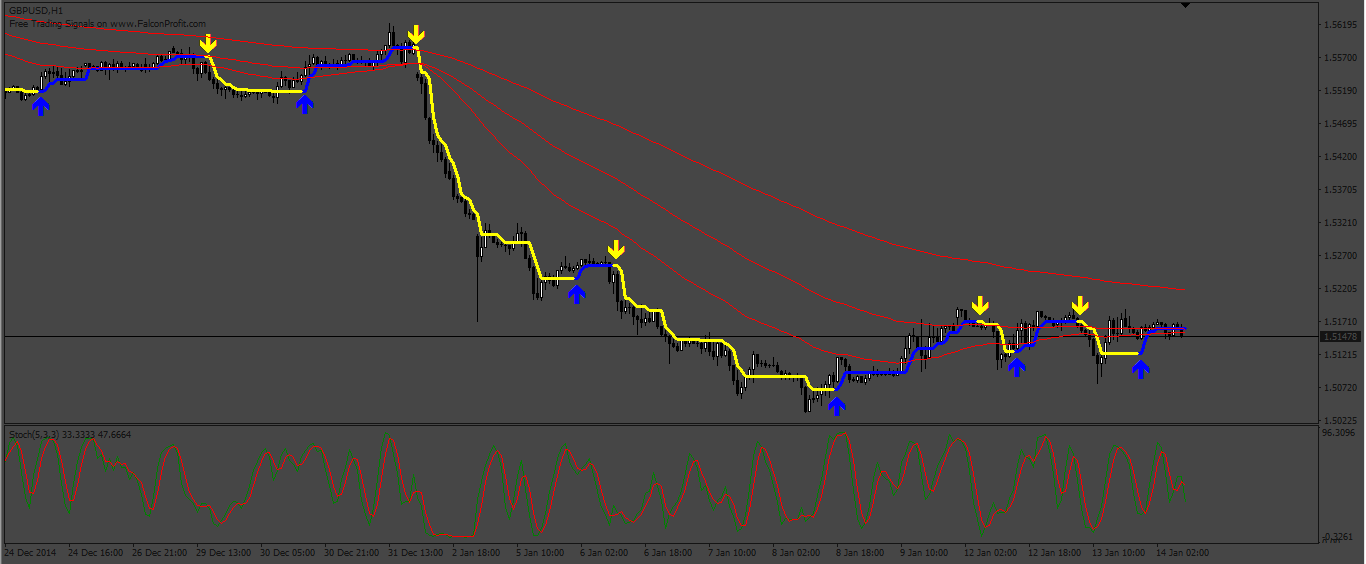This screenshot has width=1366, height=564.
Task: Click price level 1.53210 on the axis
Action: (x=1338, y=223)
